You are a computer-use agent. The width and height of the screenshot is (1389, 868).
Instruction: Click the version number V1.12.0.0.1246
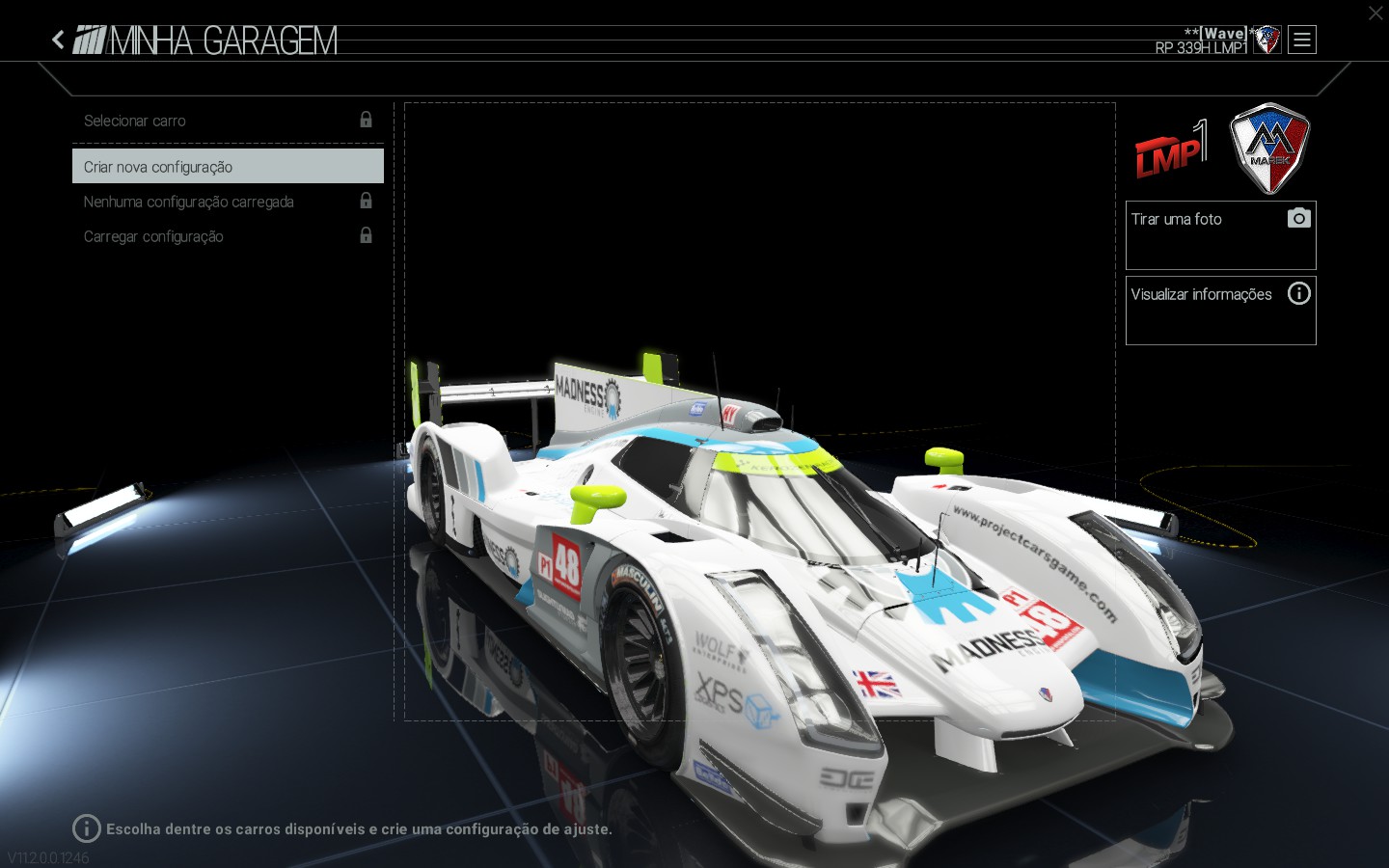[x=48, y=857]
